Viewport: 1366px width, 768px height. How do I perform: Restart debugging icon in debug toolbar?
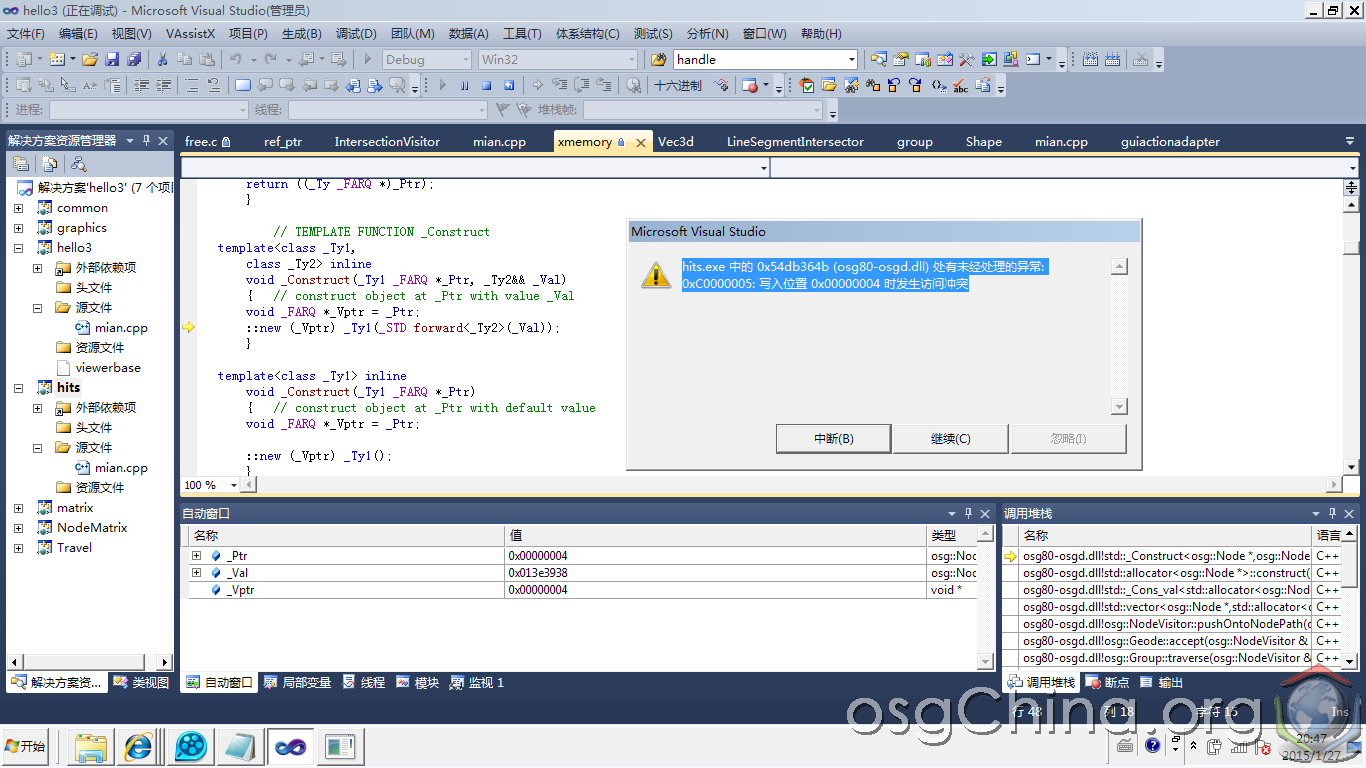click(x=509, y=86)
